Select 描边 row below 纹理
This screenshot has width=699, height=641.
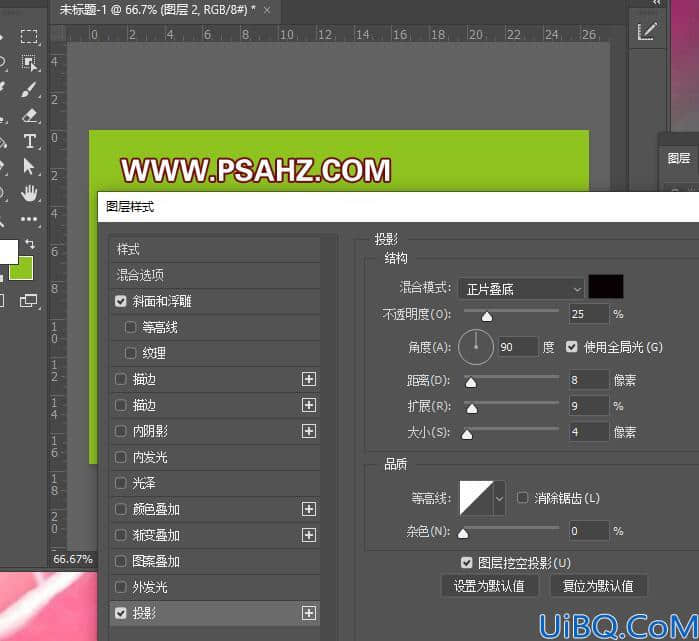coord(215,379)
